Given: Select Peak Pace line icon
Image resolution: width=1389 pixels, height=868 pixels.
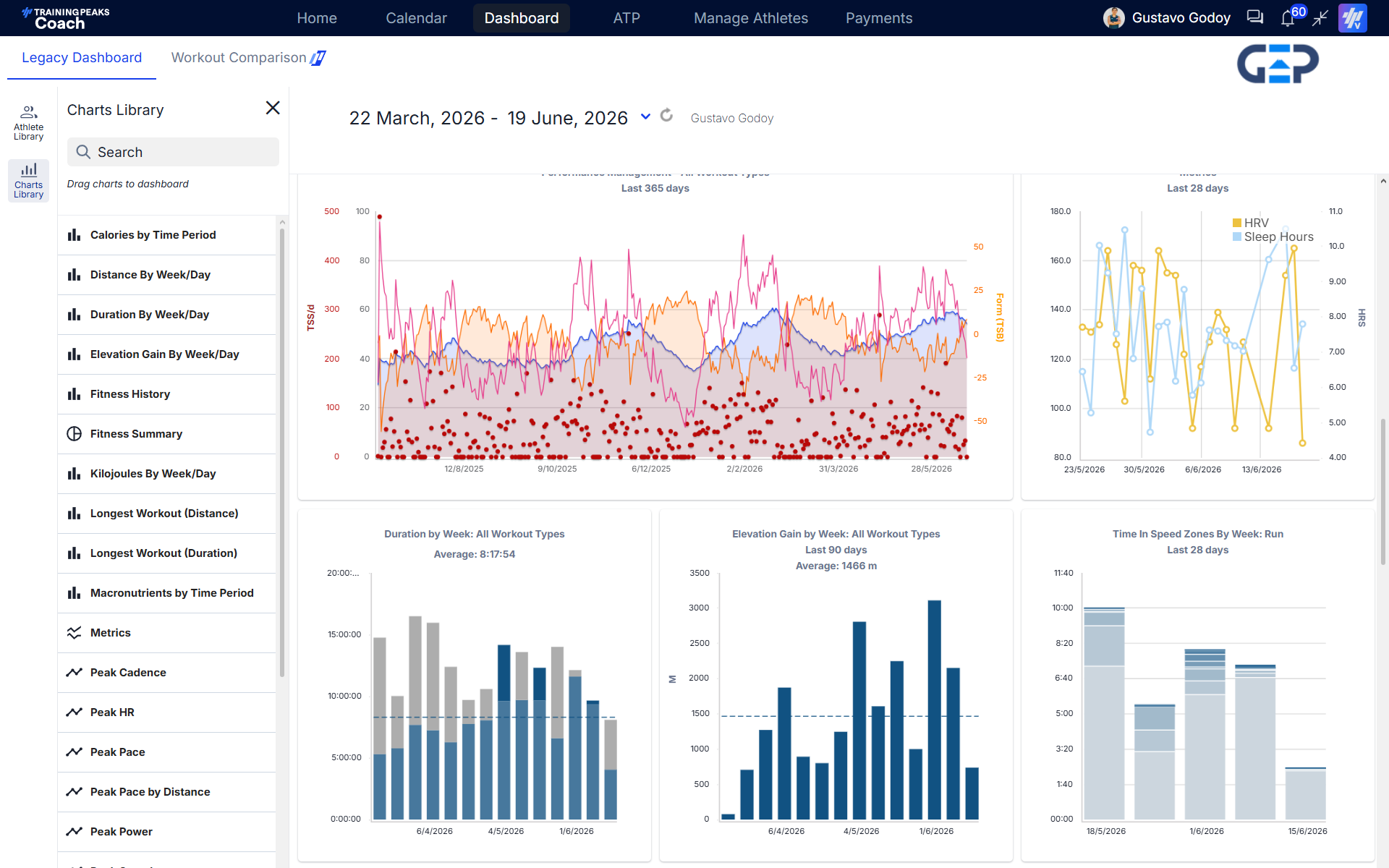Looking at the screenshot, I should 74,752.
